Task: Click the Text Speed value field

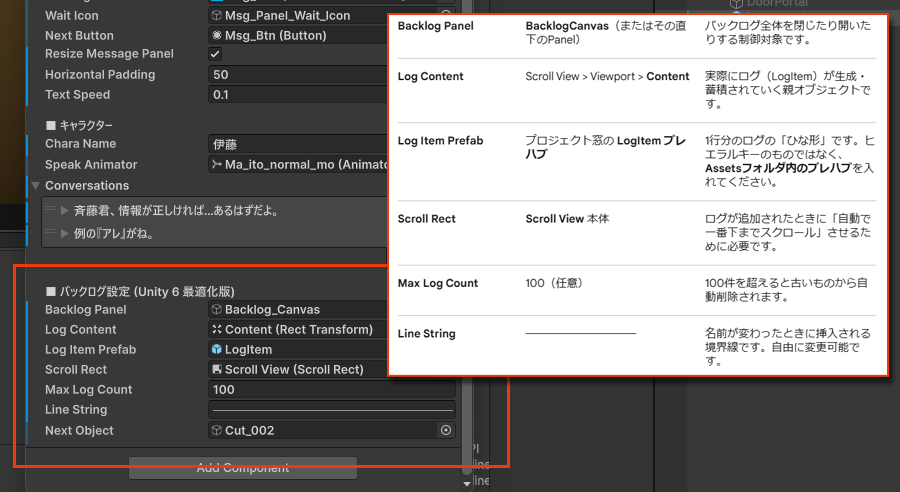Action: tap(298, 95)
